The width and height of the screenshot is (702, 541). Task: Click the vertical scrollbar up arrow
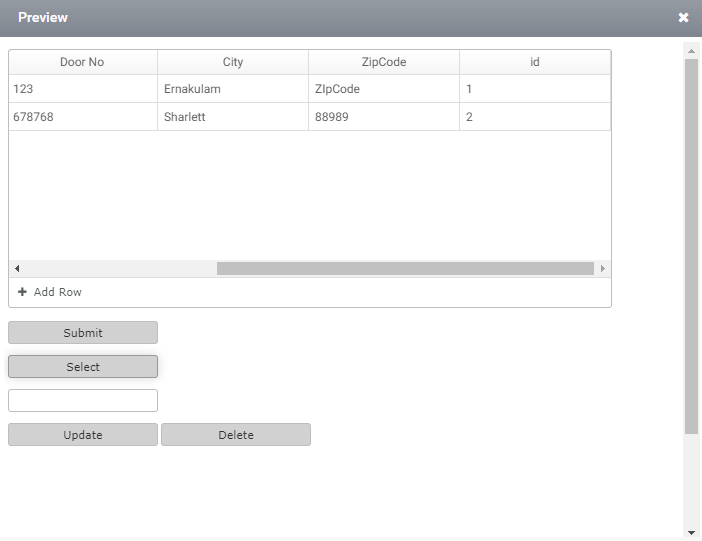point(691,51)
